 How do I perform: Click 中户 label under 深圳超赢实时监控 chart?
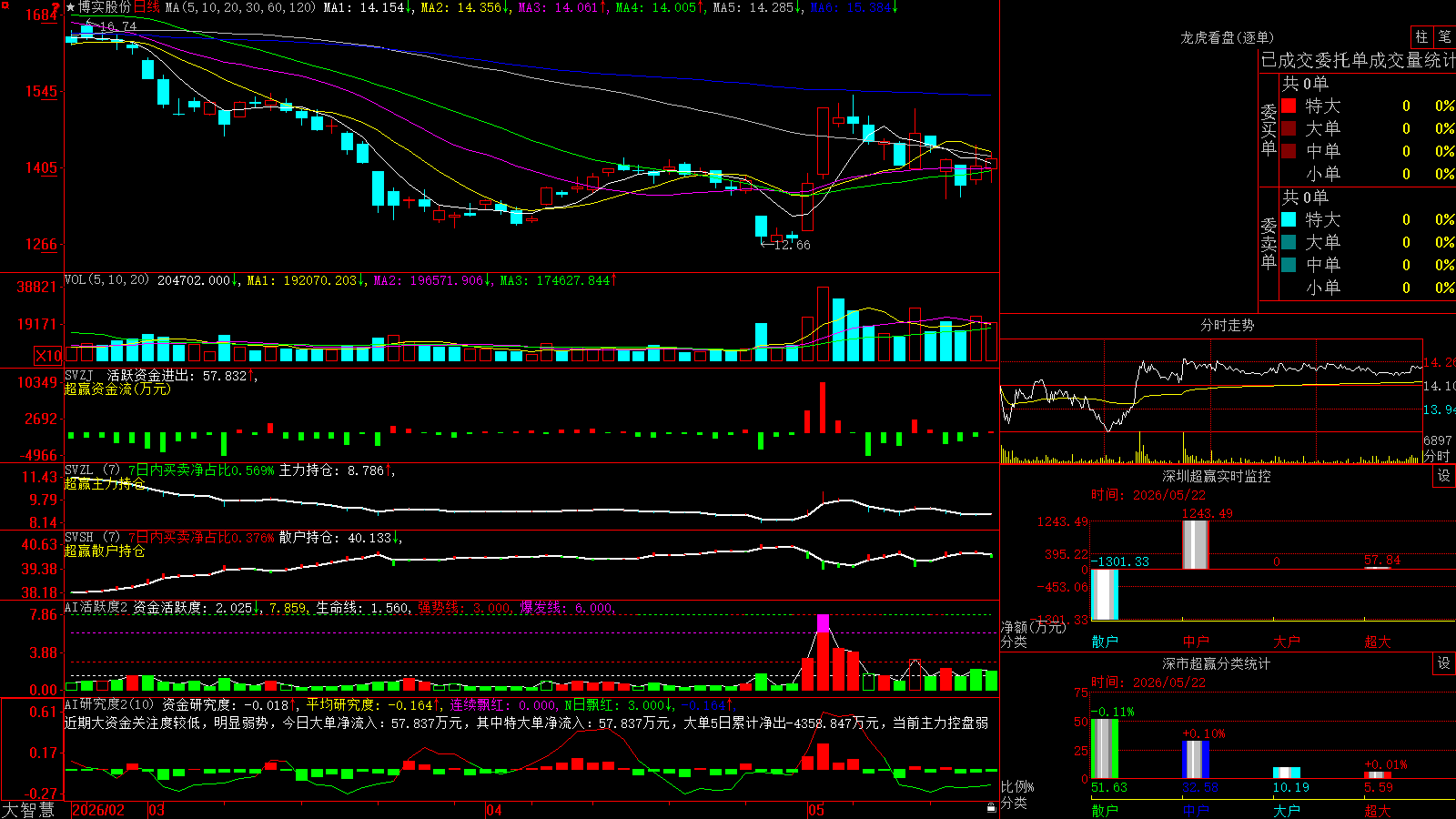click(x=1196, y=642)
